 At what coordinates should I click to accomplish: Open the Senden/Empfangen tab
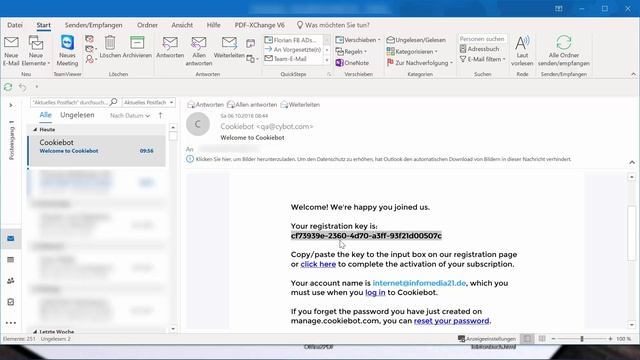point(93,25)
